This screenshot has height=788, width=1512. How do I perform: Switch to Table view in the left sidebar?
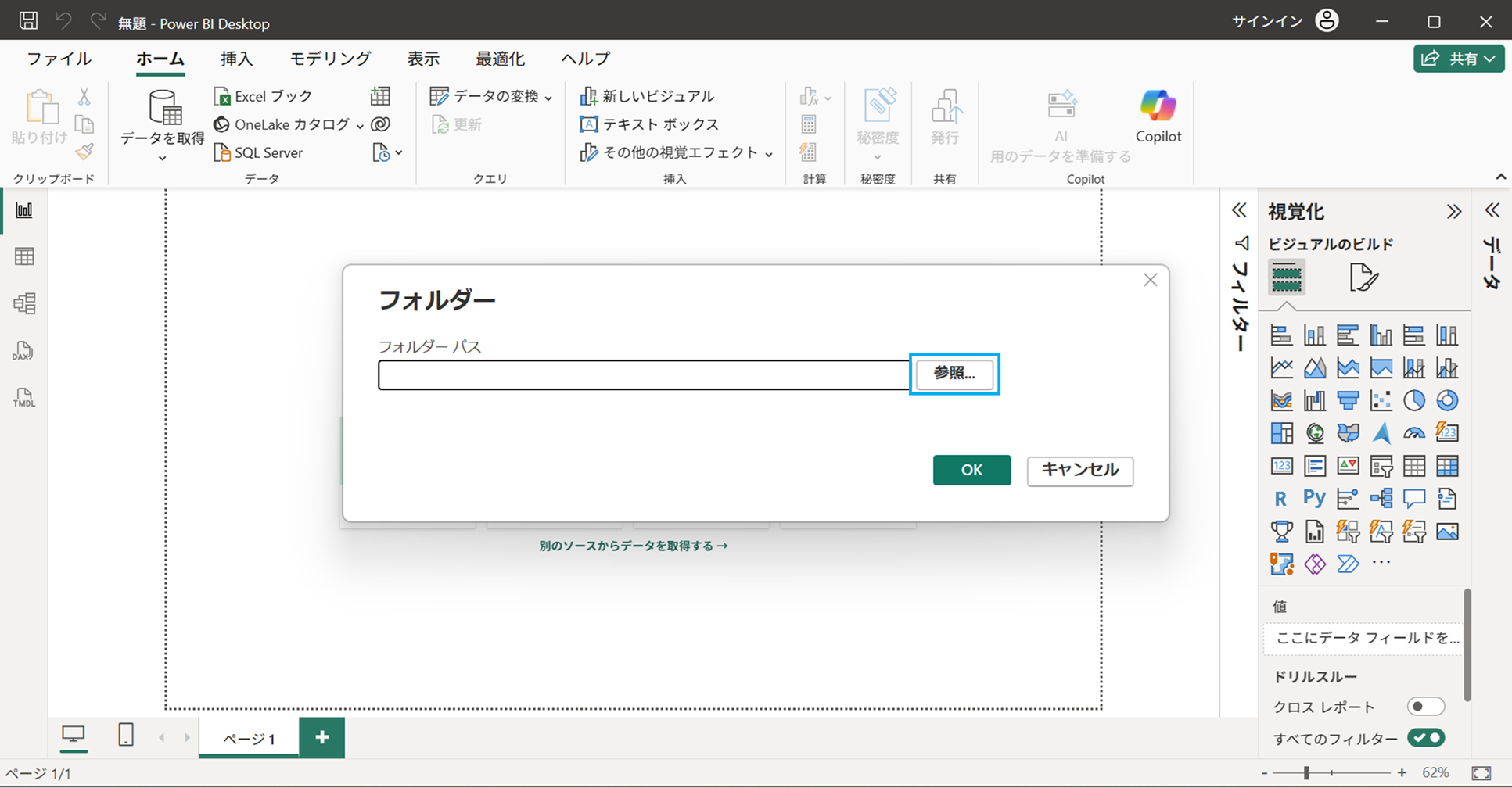23,256
